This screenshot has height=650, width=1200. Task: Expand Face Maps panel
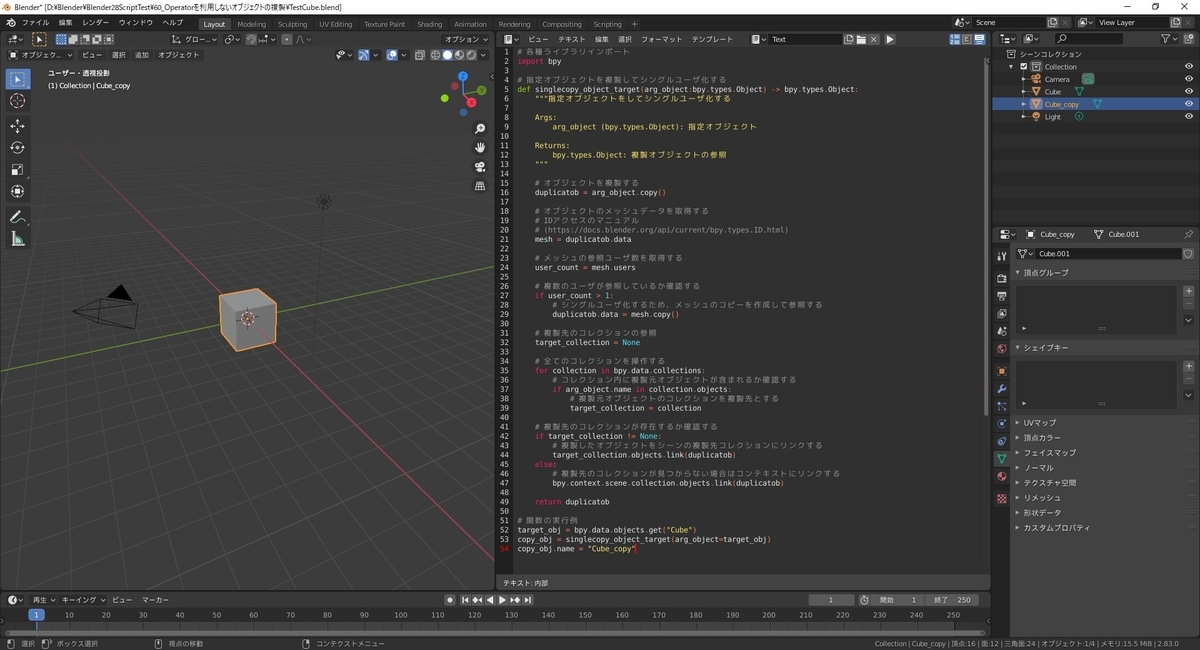coord(1049,453)
